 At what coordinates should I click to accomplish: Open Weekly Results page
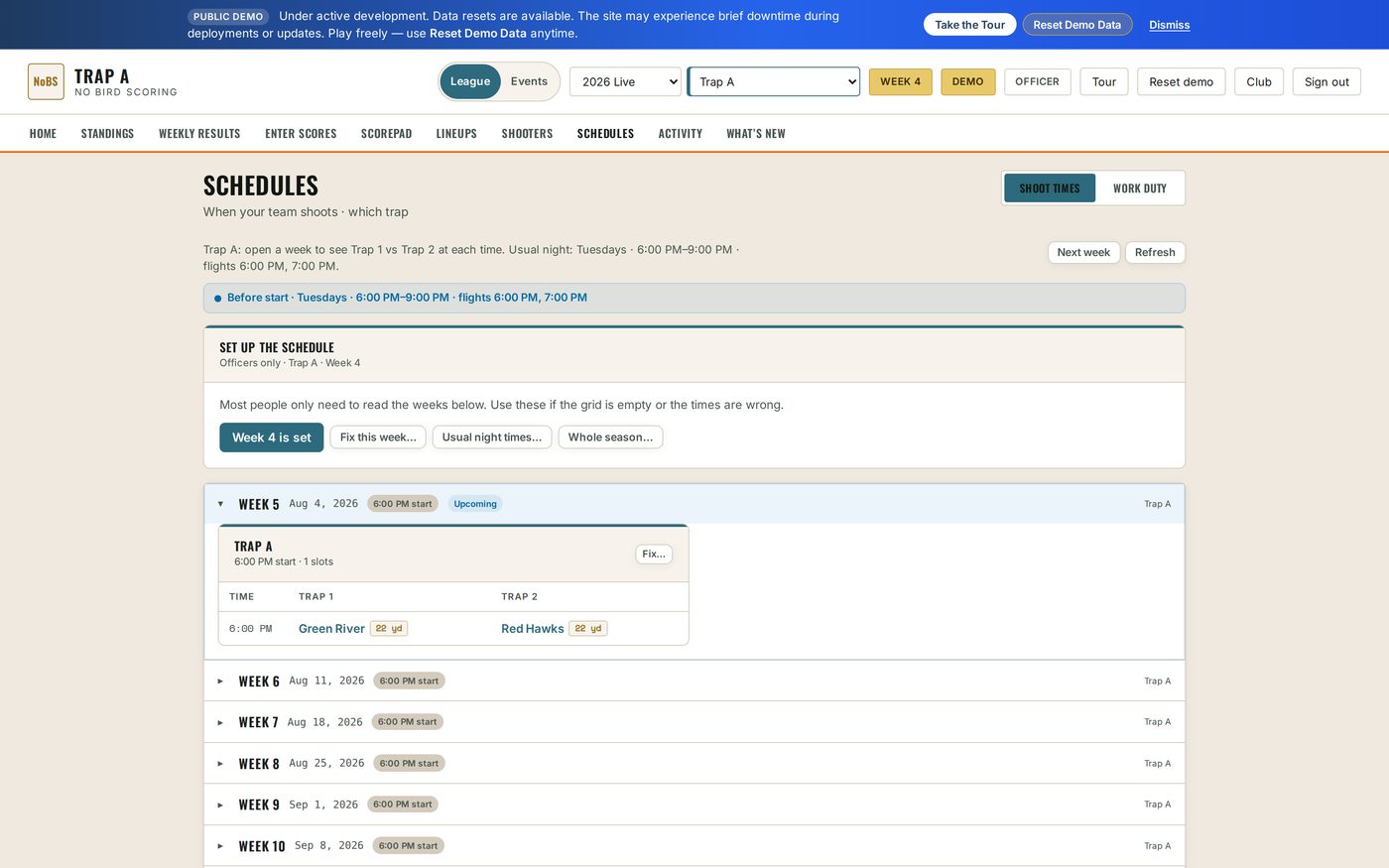click(199, 133)
